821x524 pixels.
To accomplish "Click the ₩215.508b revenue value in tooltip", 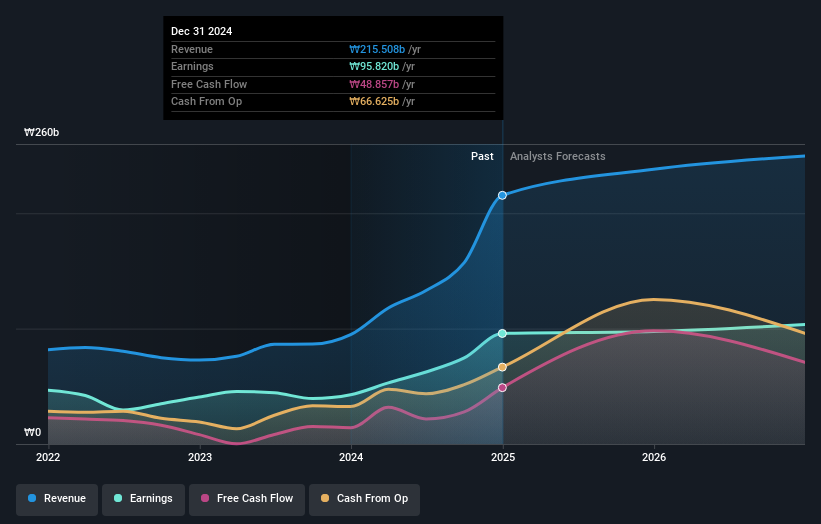I will (377, 49).
